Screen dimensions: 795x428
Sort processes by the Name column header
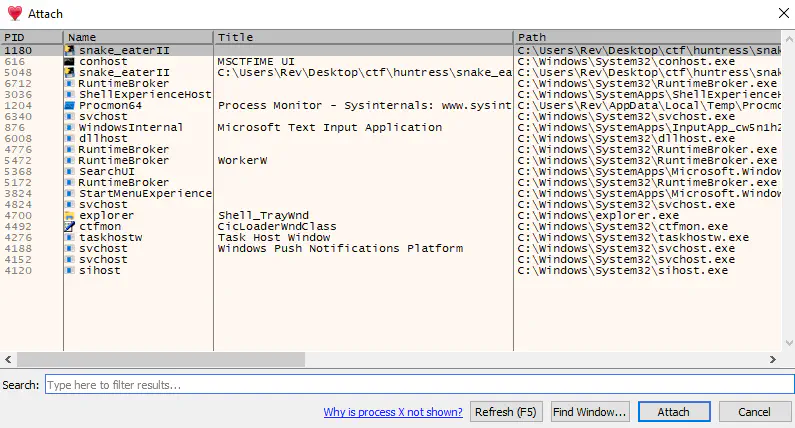tap(138, 37)
